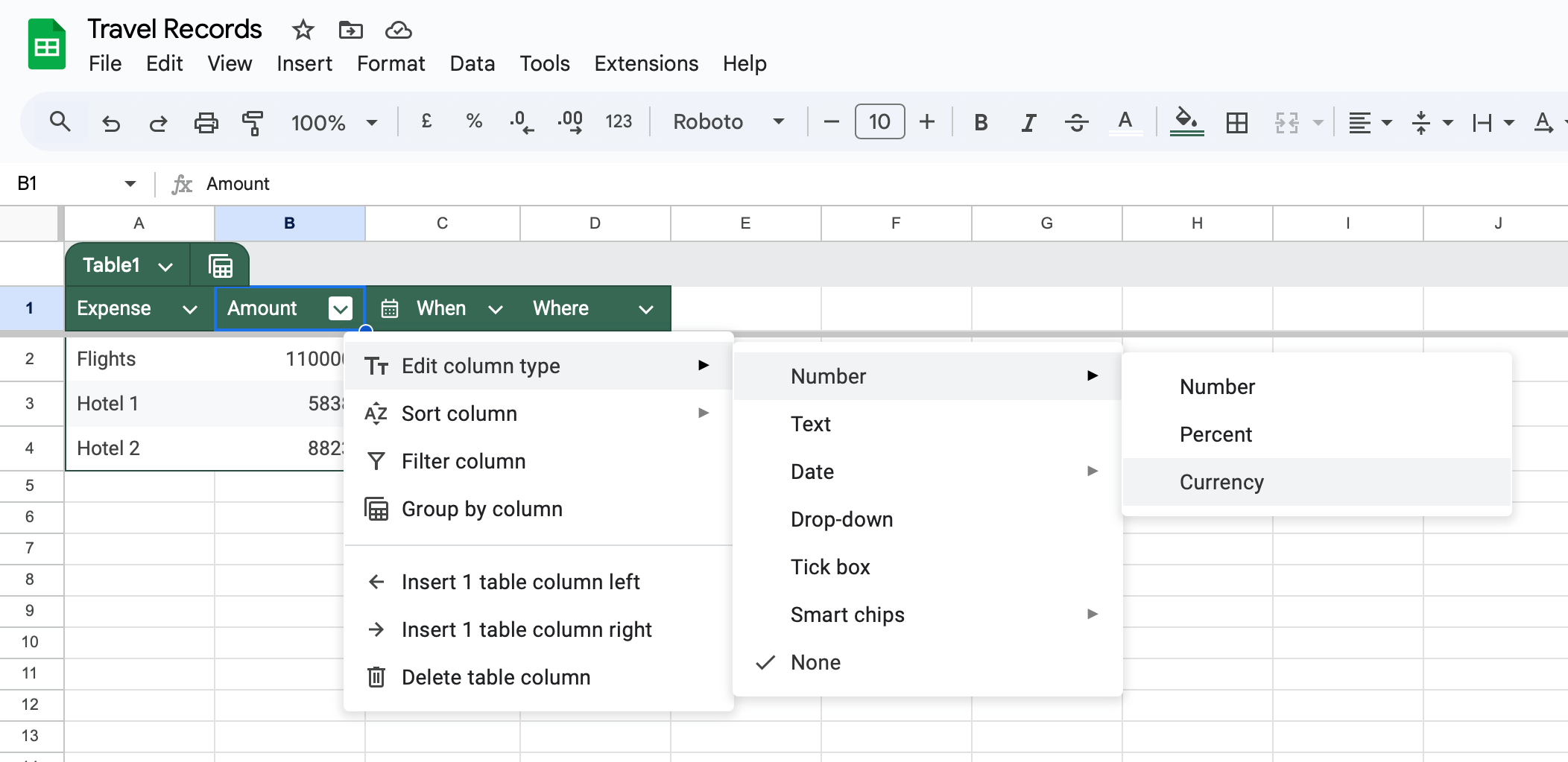1568x762 pixels.
Task: Select the checked None column type
Action: (815, 662)
